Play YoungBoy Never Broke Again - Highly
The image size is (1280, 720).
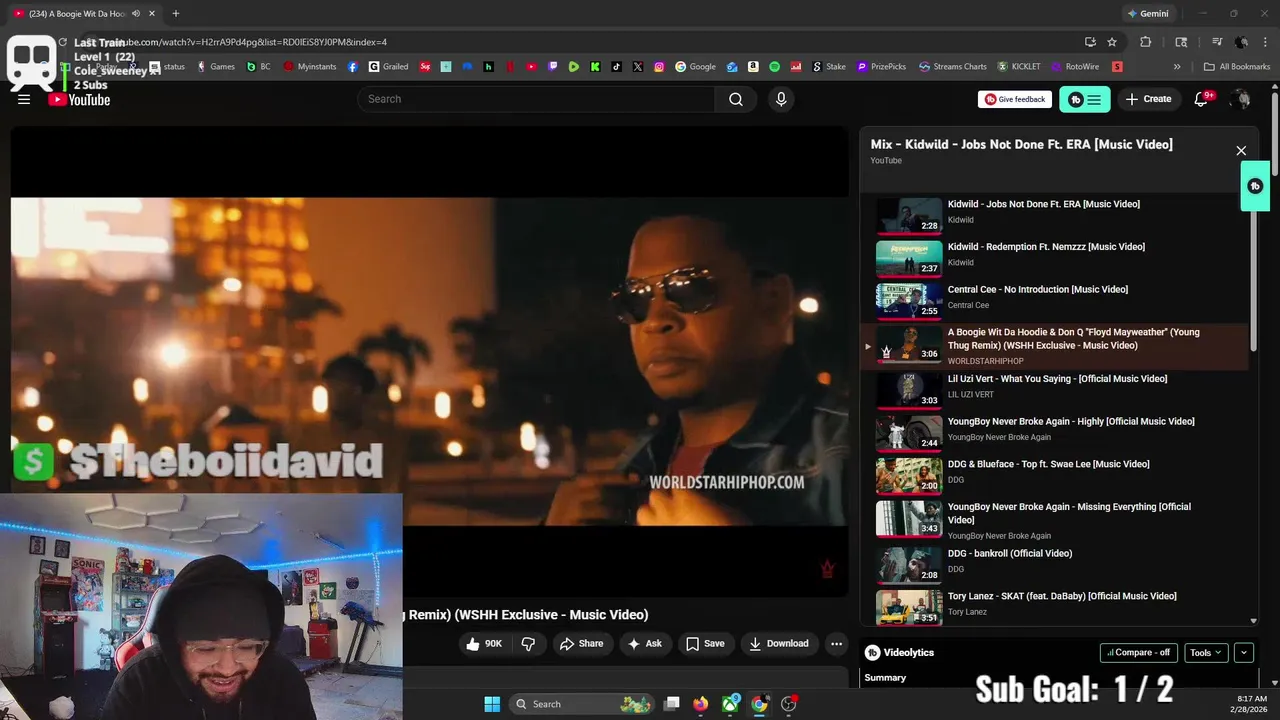pos(909,432)
